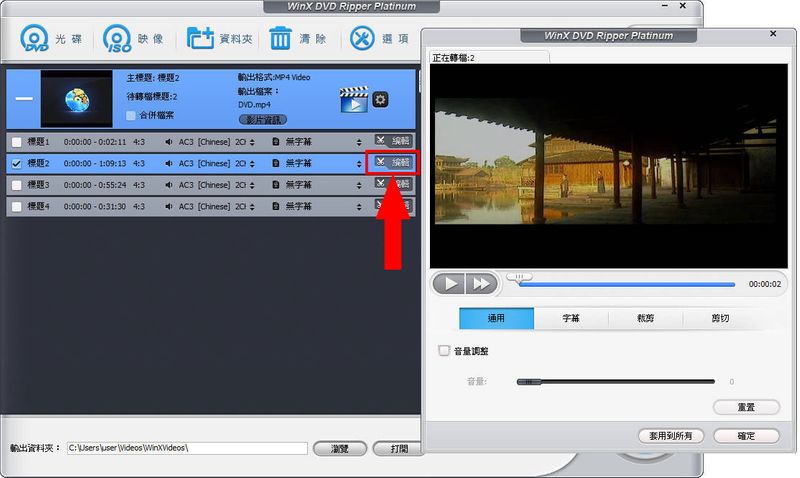Open subtitle dropdown for 標題2

pos(359,164)
